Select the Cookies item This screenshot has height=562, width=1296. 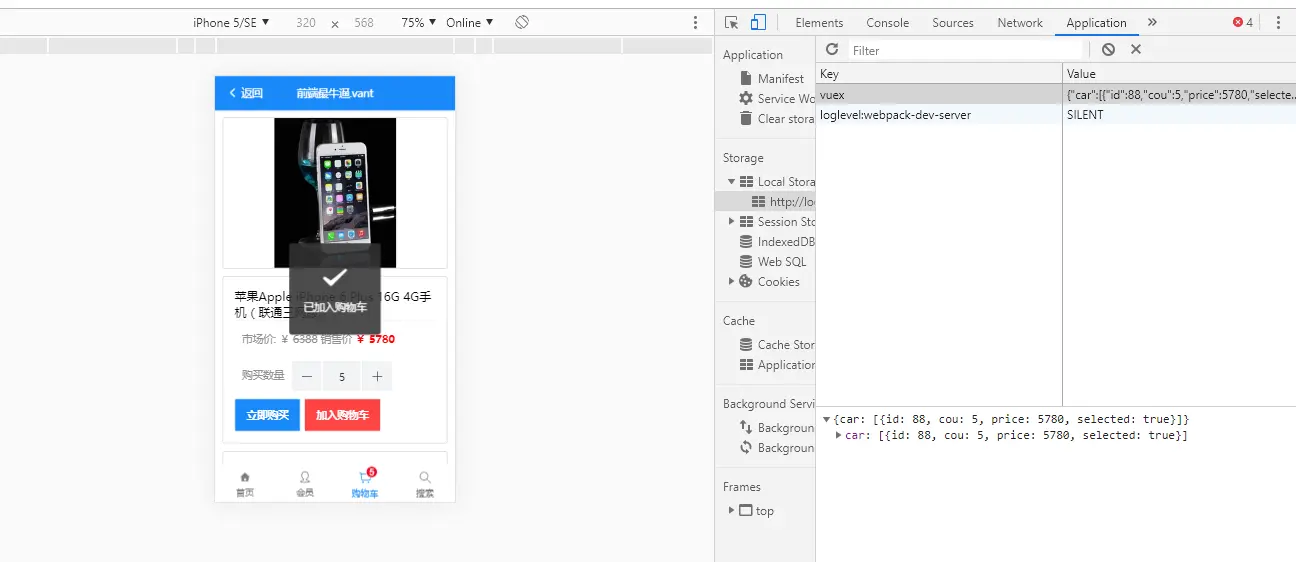point(769,281)
